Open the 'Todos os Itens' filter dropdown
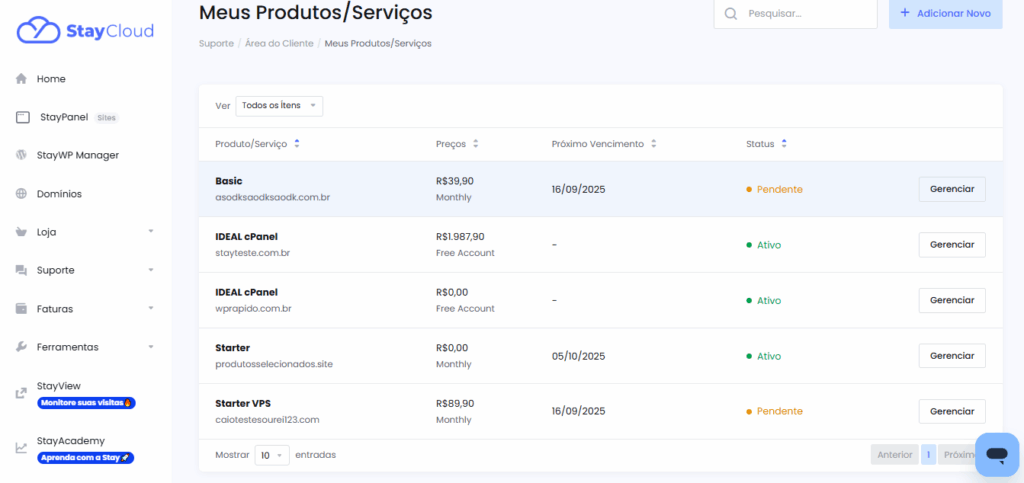Image resolution: width=1024 pixels, height=483 pixels. tap(279, 105)
